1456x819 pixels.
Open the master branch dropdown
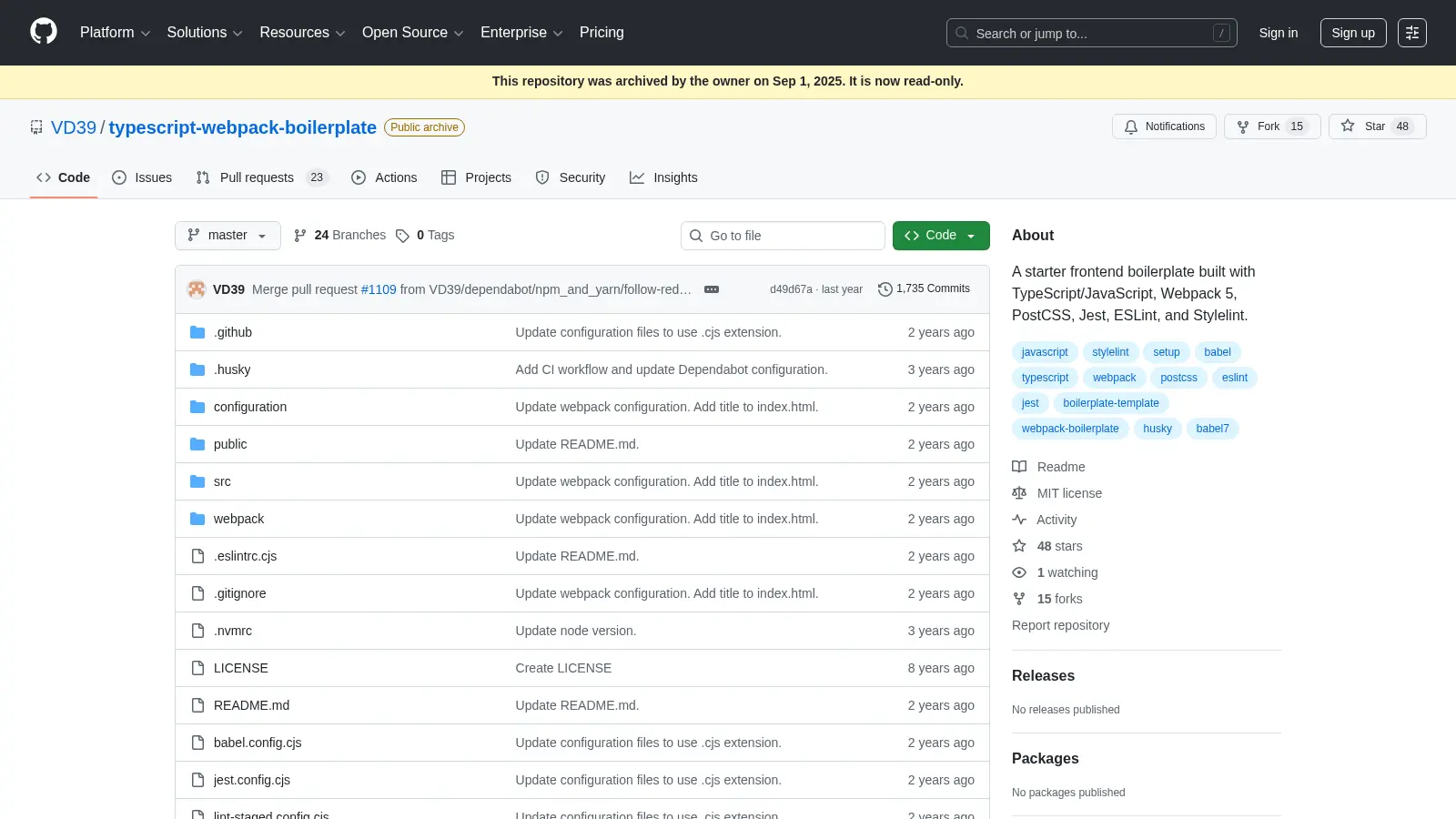(227, 236)
